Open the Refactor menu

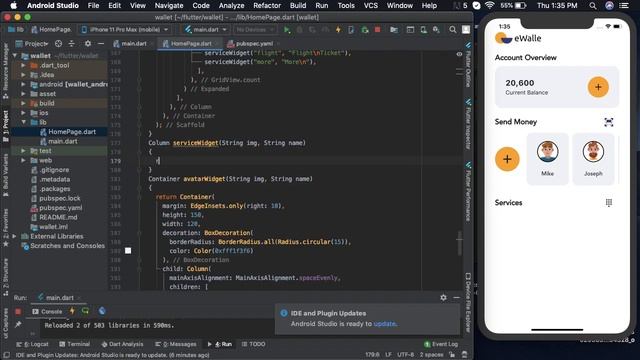pyautogui.click(x=267, y=6)
